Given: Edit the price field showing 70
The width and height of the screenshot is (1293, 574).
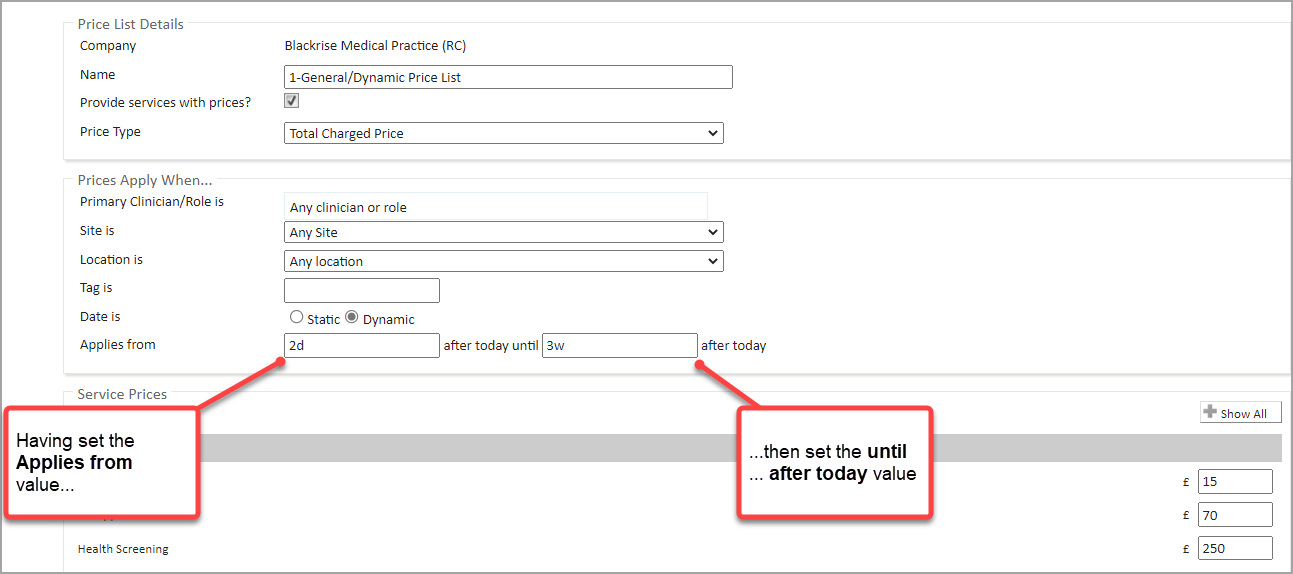Looking at the screenshot, I should (1235, 515).
